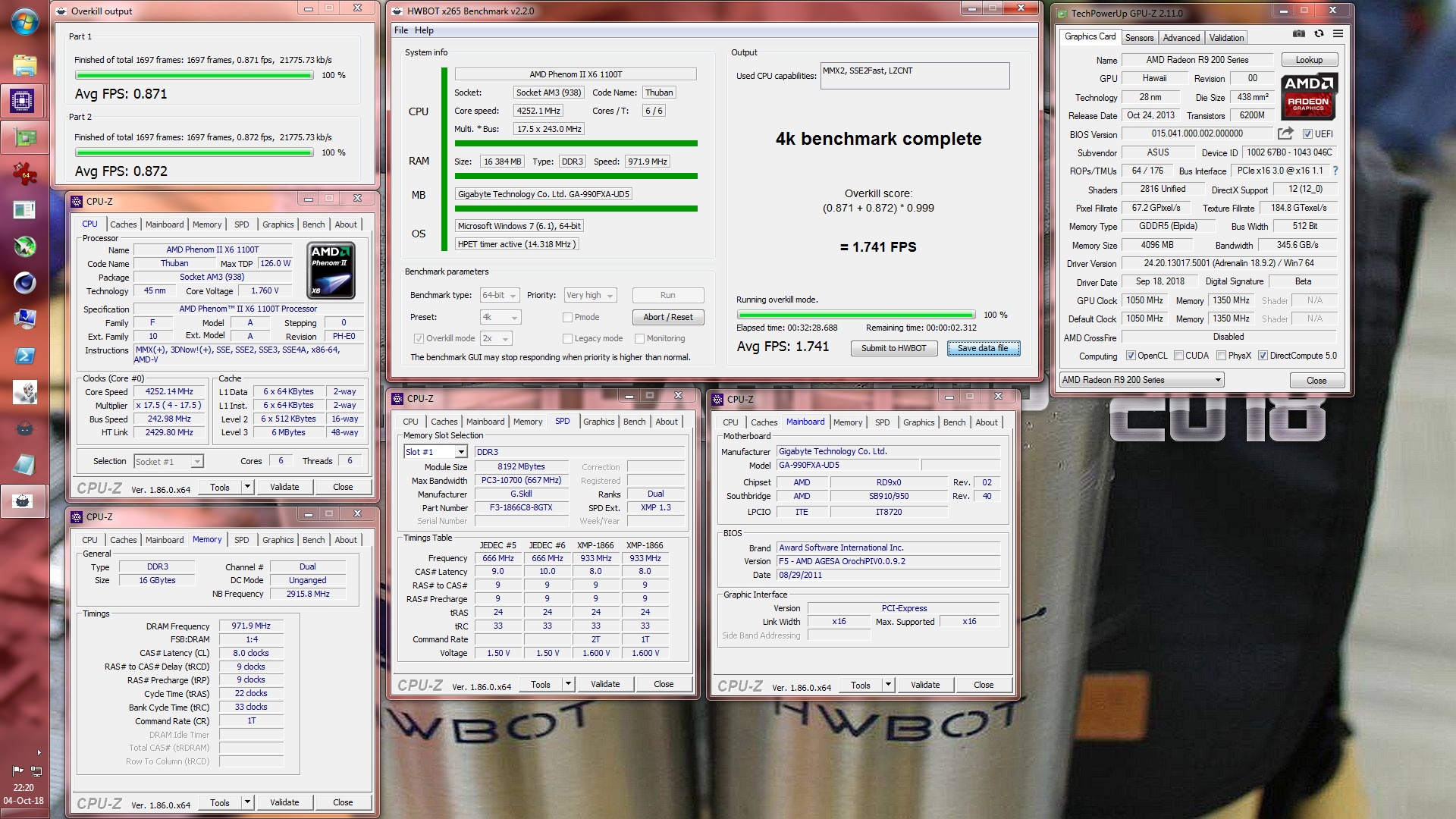Click the AMD Phenom II logo in CPU-Z
Image resolution: width=1456 pixels, height=819 pixels.
(x=331, y=270)
